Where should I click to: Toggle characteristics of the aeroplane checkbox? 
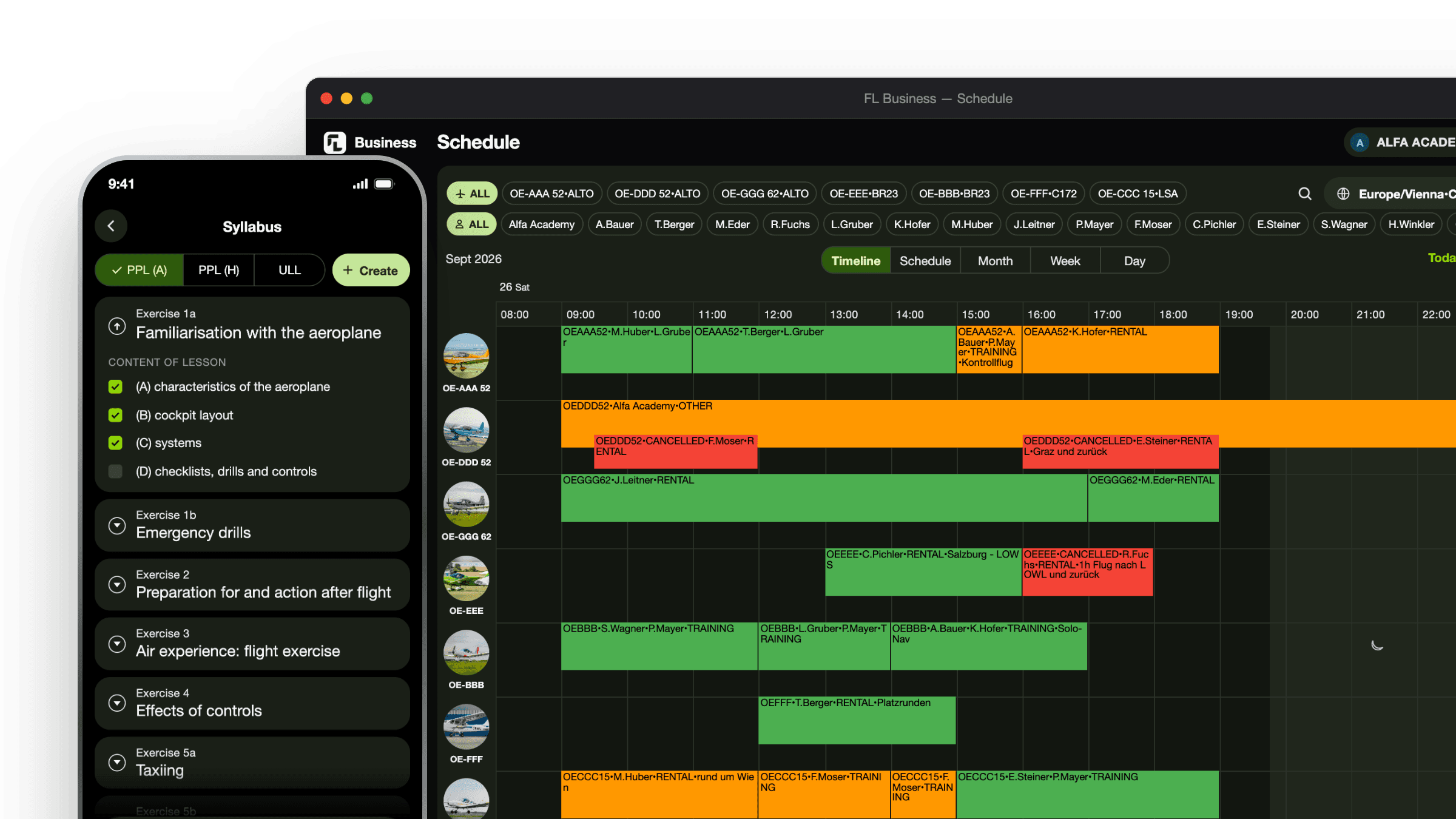coord(115,387)
